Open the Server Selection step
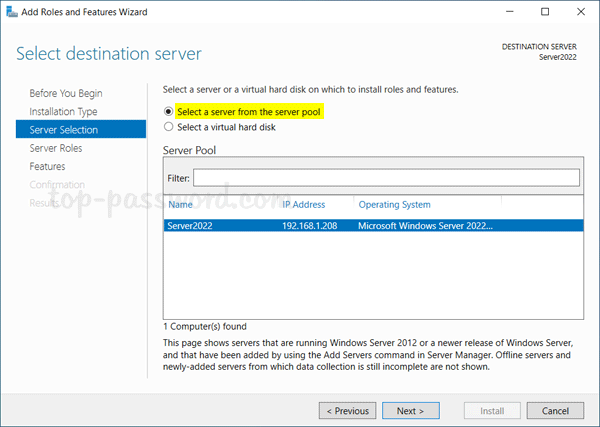The height and width of the screenshot is (427, 600). [x=65, y=129]
